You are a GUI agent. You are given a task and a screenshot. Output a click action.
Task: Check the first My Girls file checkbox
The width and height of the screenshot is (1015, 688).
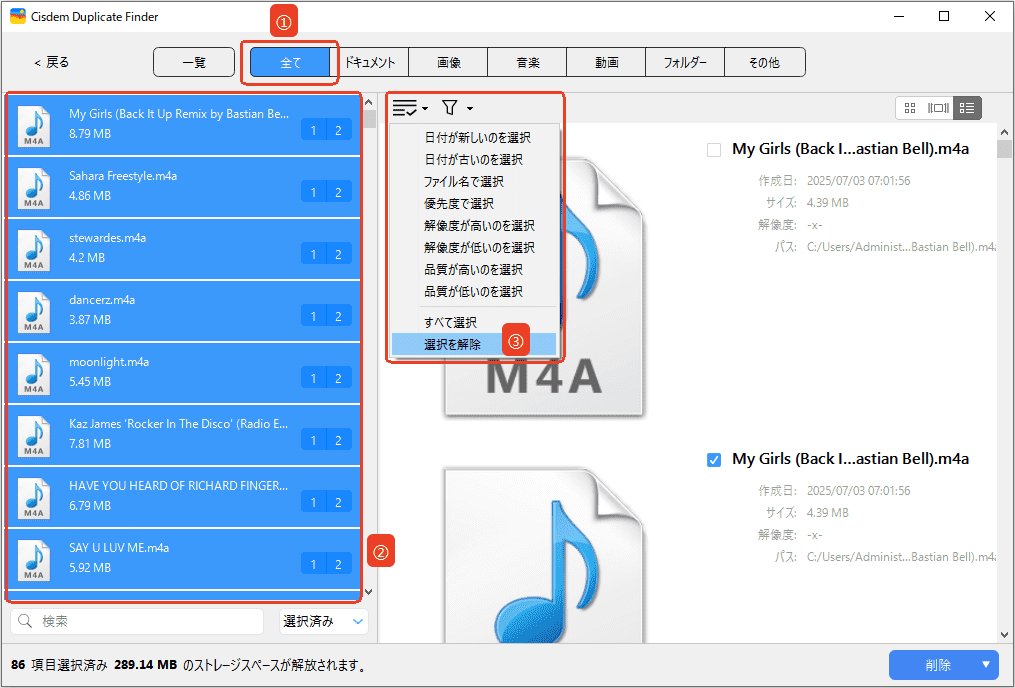pyautogui.click(x=714, y=150)
